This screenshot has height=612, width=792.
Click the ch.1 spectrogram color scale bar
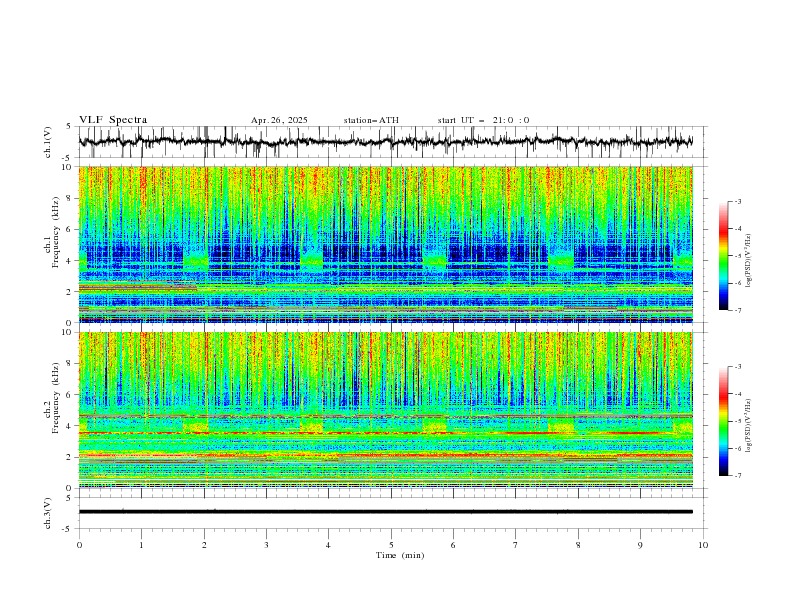coord(723,256)
